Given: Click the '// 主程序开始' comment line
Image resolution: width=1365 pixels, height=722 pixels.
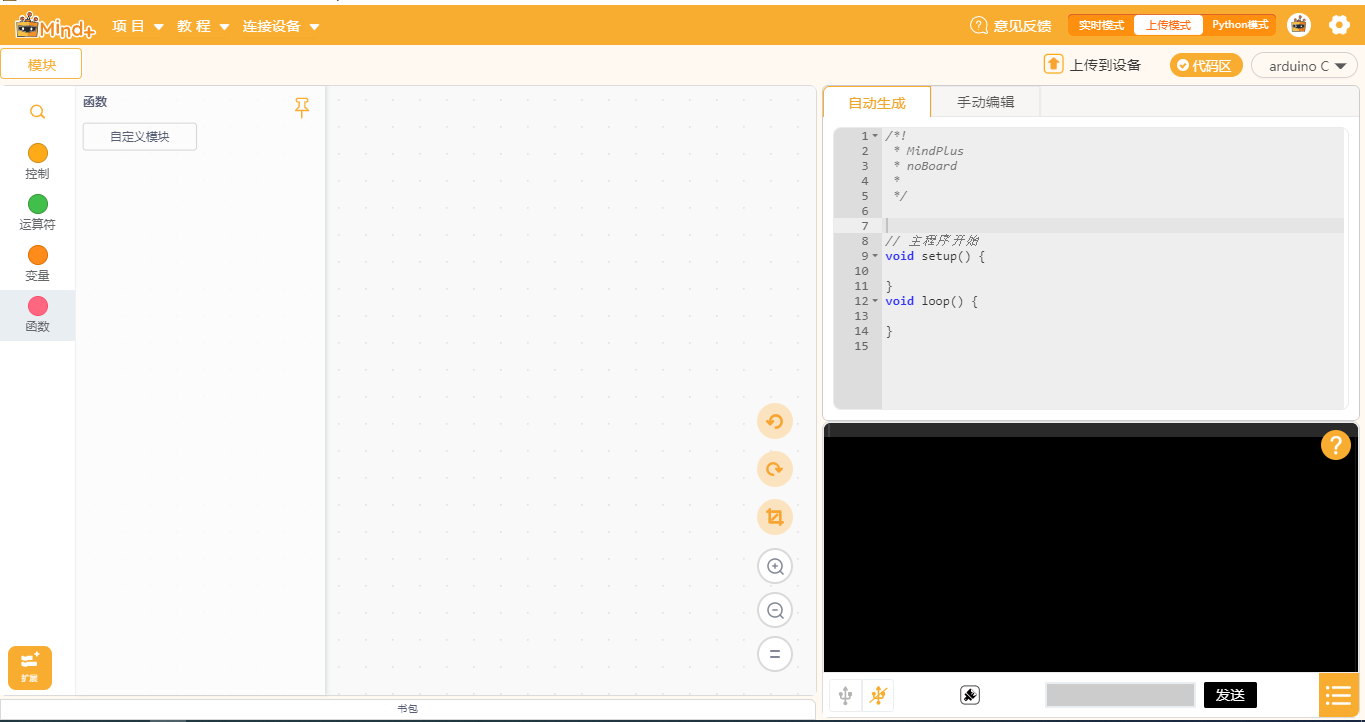Looking at the screenshot, I should [932, 241].
